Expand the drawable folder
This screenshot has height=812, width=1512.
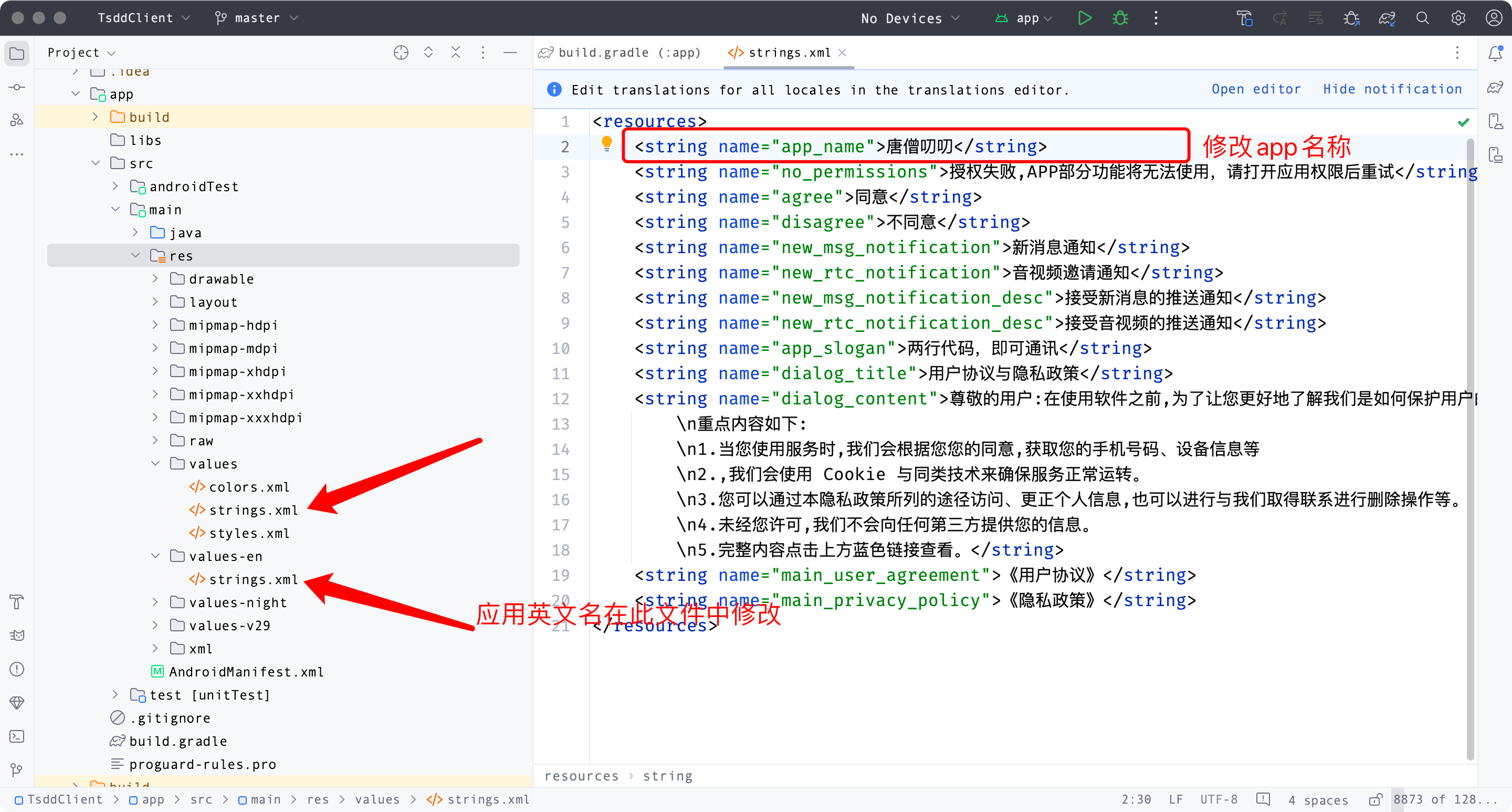[x=155, y=279]
